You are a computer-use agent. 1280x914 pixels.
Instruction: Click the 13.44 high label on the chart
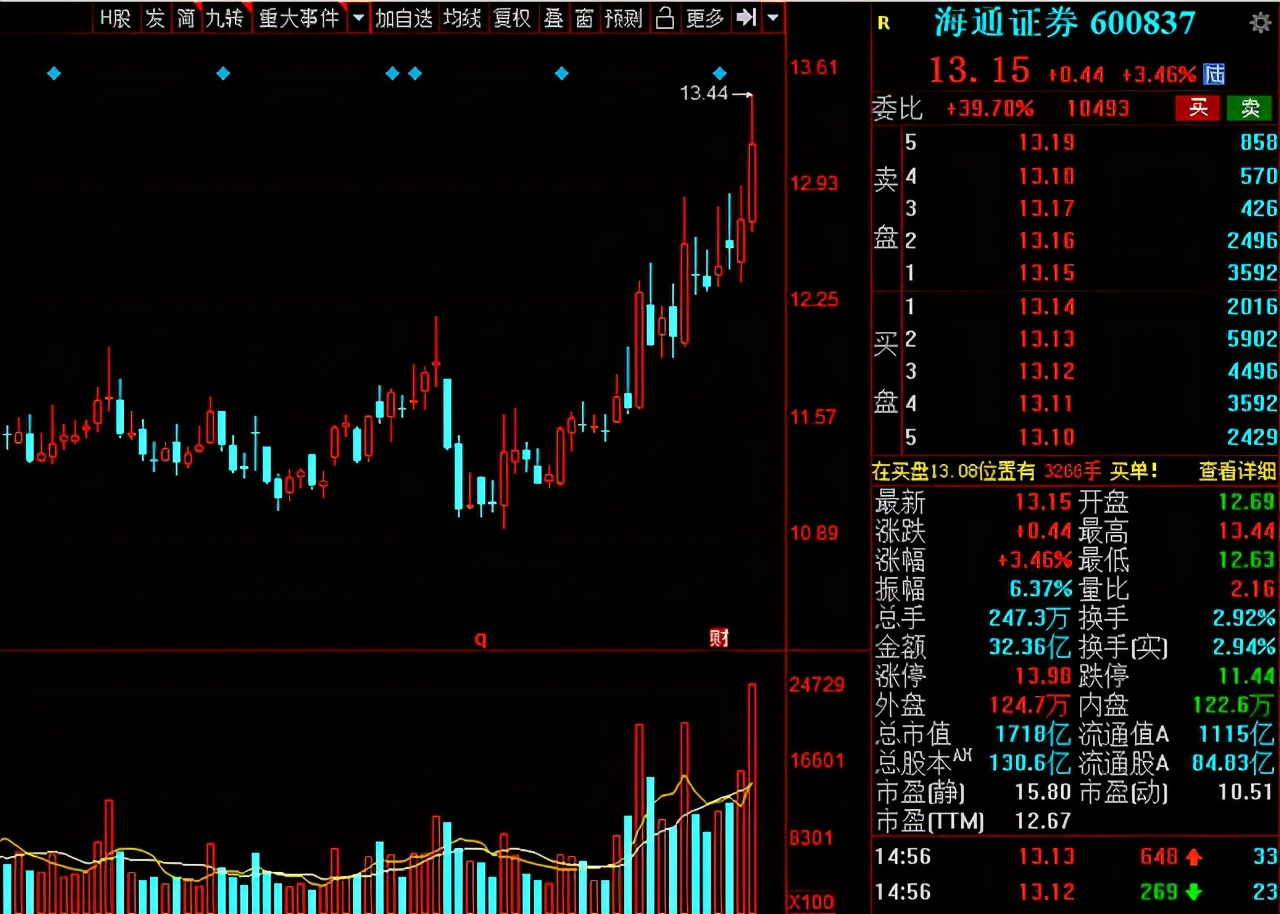703,94
